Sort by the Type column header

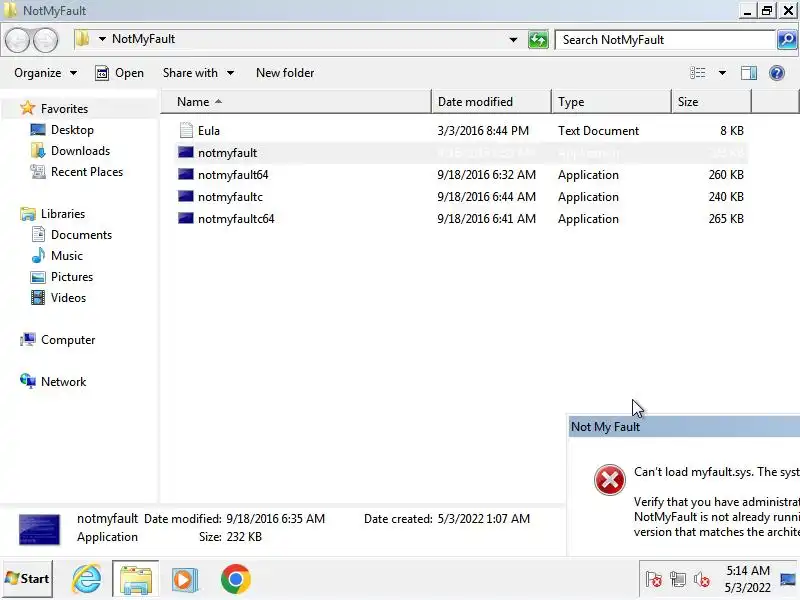[611, 102]
